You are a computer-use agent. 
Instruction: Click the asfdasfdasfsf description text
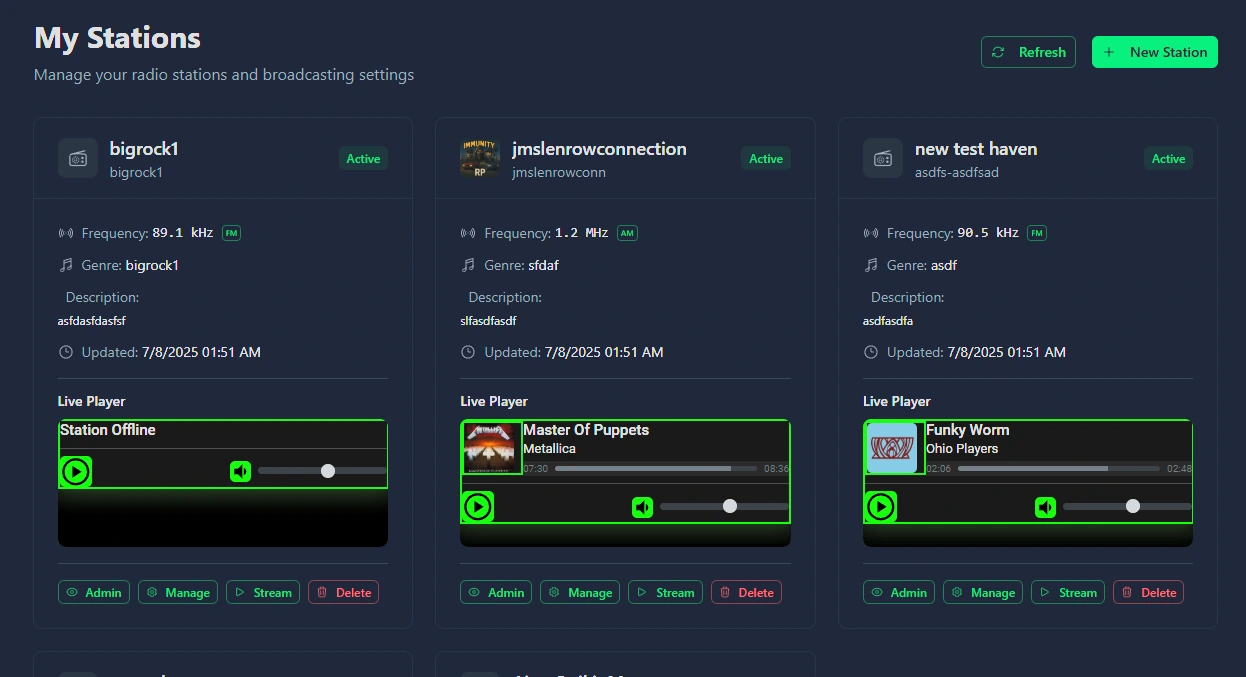coord(92,321)
